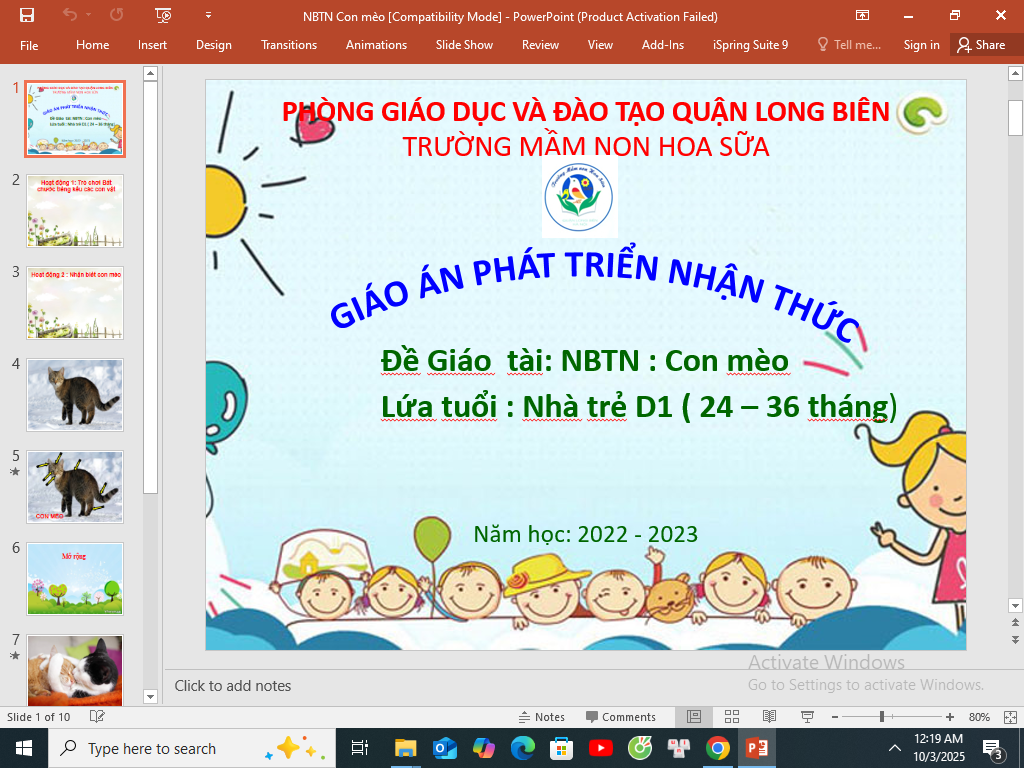
Task: Select slide 4 thumbnail with the cat
Action: pos(75,395)
